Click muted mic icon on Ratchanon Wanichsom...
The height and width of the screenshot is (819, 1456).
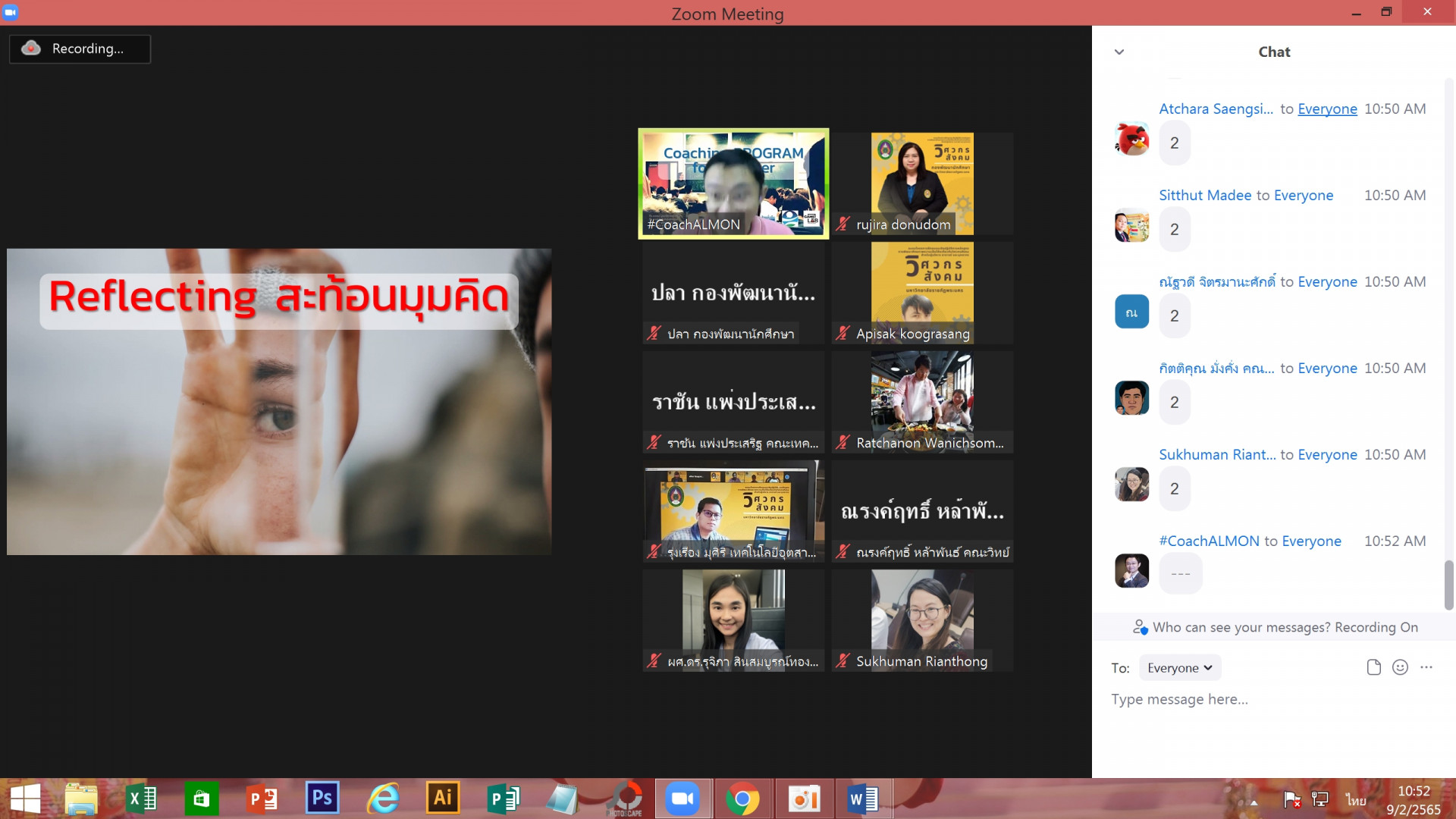[843, 442]
